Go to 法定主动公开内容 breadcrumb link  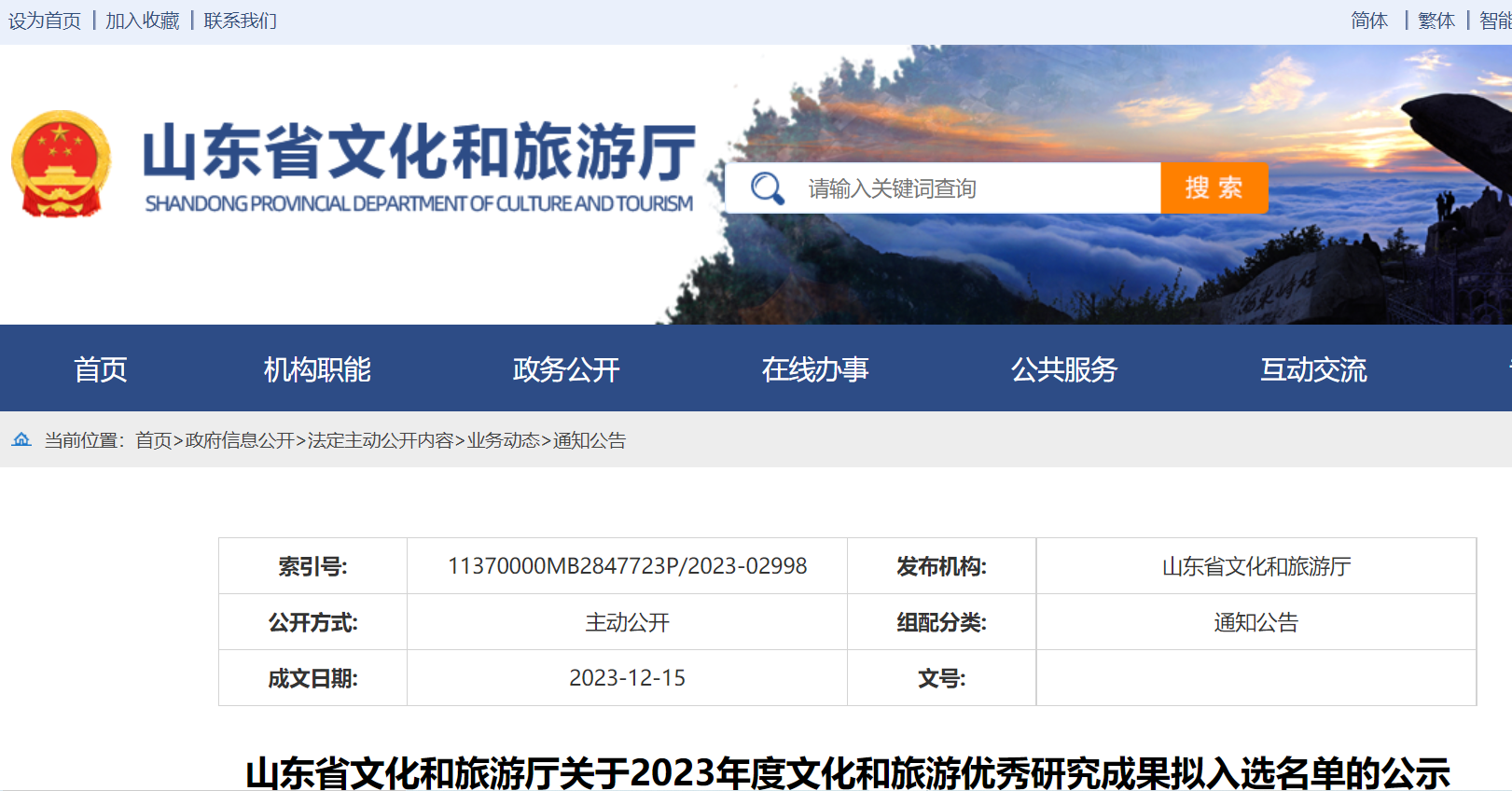pyautogui.click(x=381, y=440)
